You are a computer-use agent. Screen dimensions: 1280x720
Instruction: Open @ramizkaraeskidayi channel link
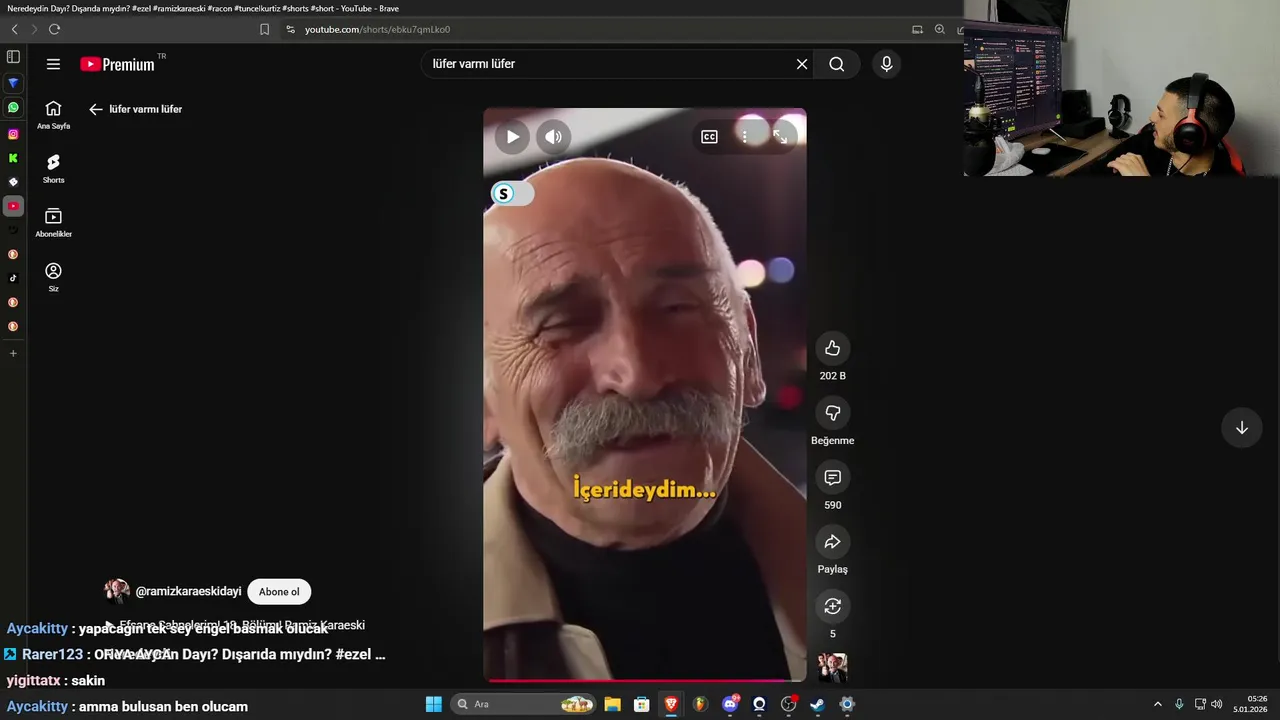pos(188,592)
